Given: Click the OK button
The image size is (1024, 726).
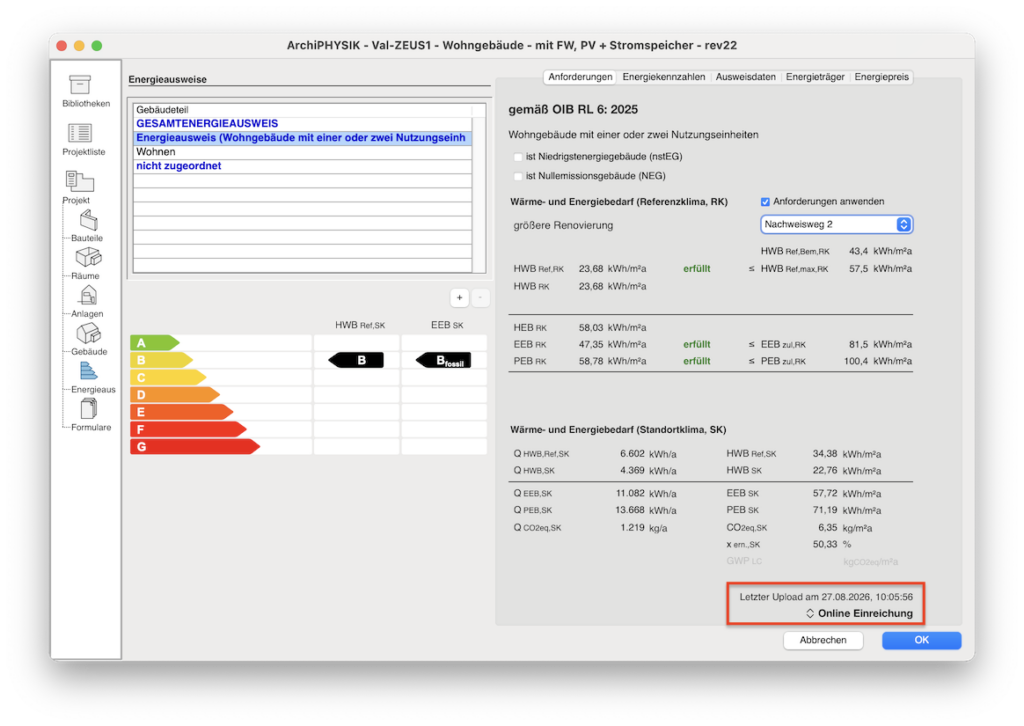Looking at the screenshot, I should pyautogui.click(x=921, y=640).
